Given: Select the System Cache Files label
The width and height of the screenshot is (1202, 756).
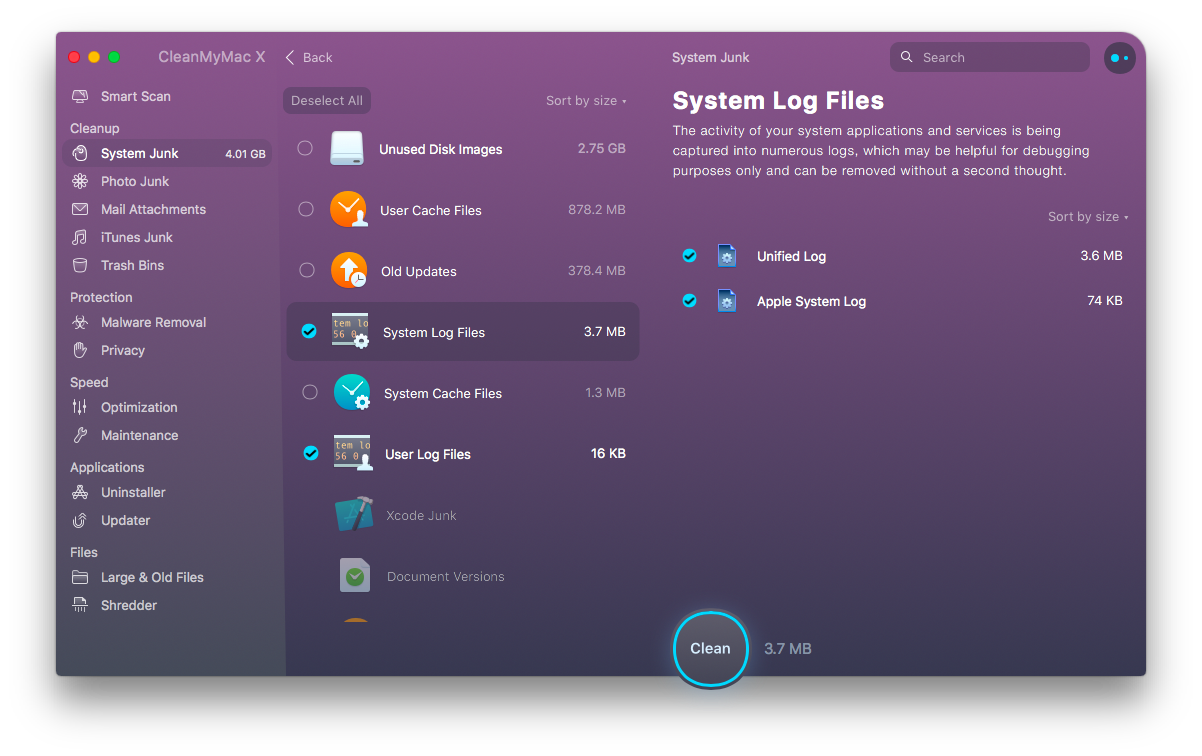Looking at the screenshot, I should pos(443,394).
